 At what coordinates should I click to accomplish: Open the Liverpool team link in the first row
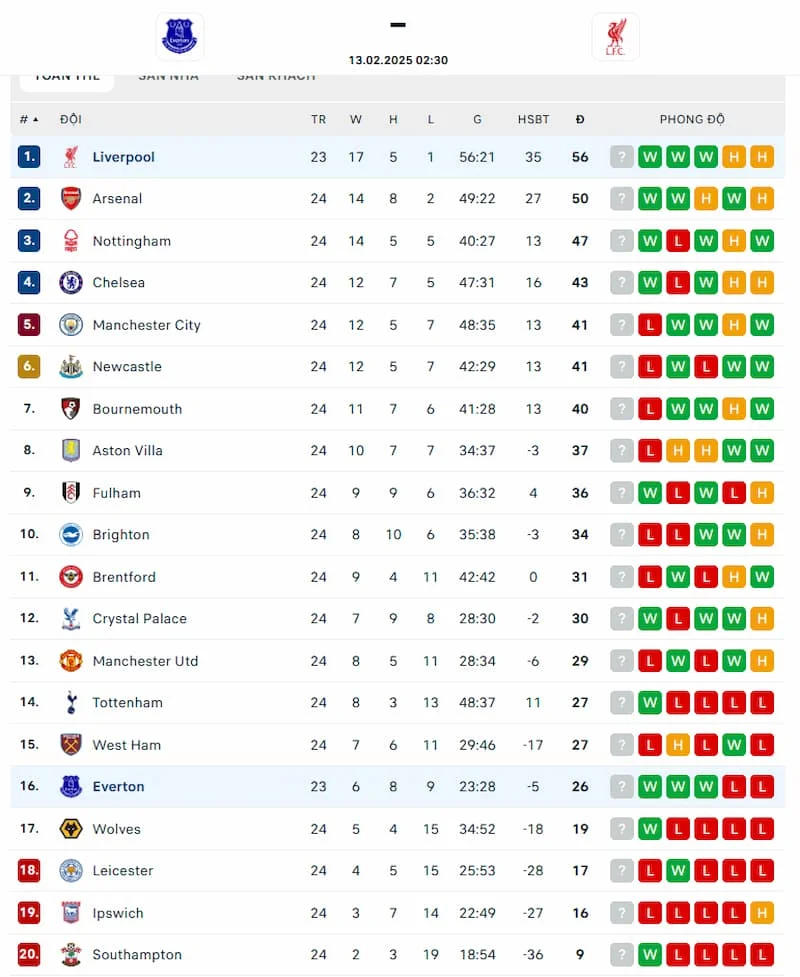coord(123,157)
